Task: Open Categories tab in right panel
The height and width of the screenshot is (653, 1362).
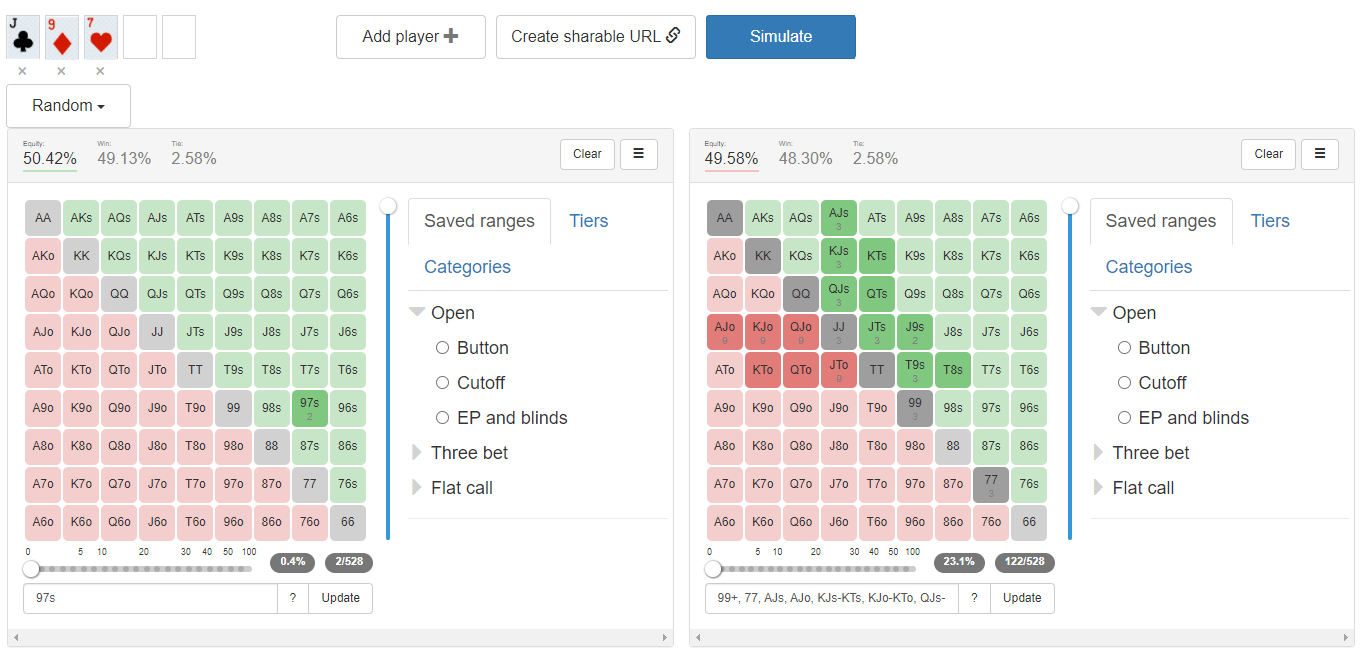Action: (x=1148, y=267)
